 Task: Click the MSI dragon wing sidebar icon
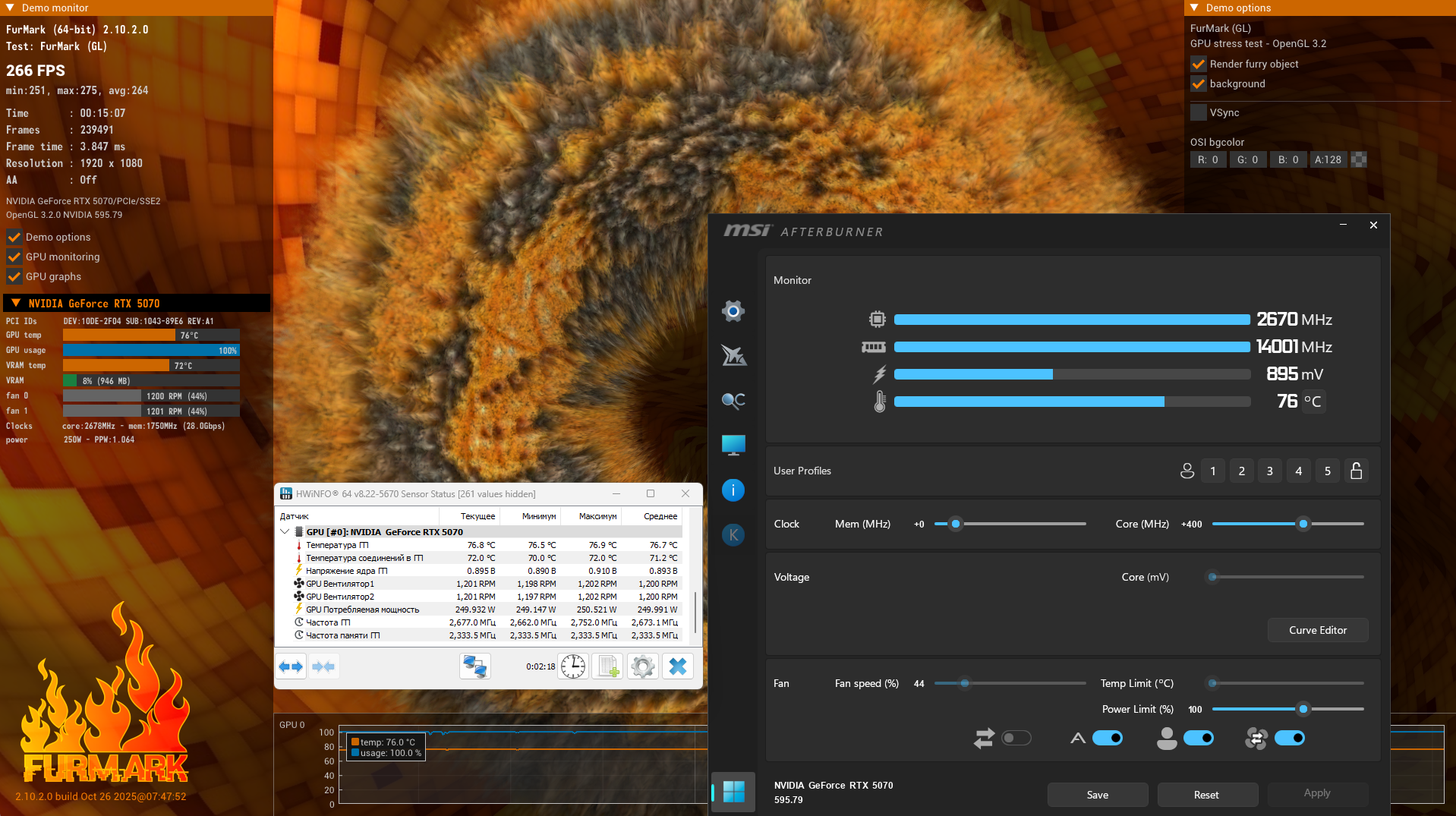[x=733, y=354]
